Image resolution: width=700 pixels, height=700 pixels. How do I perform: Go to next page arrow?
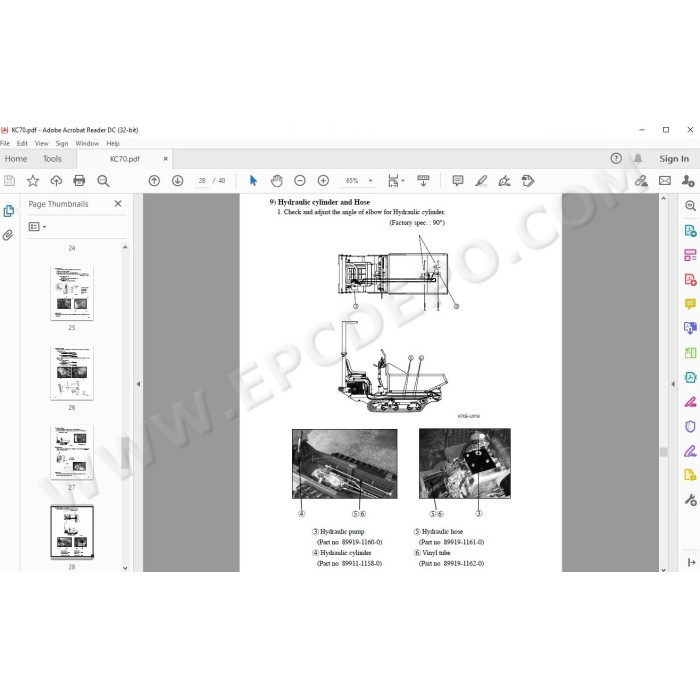tap(178, 181)
